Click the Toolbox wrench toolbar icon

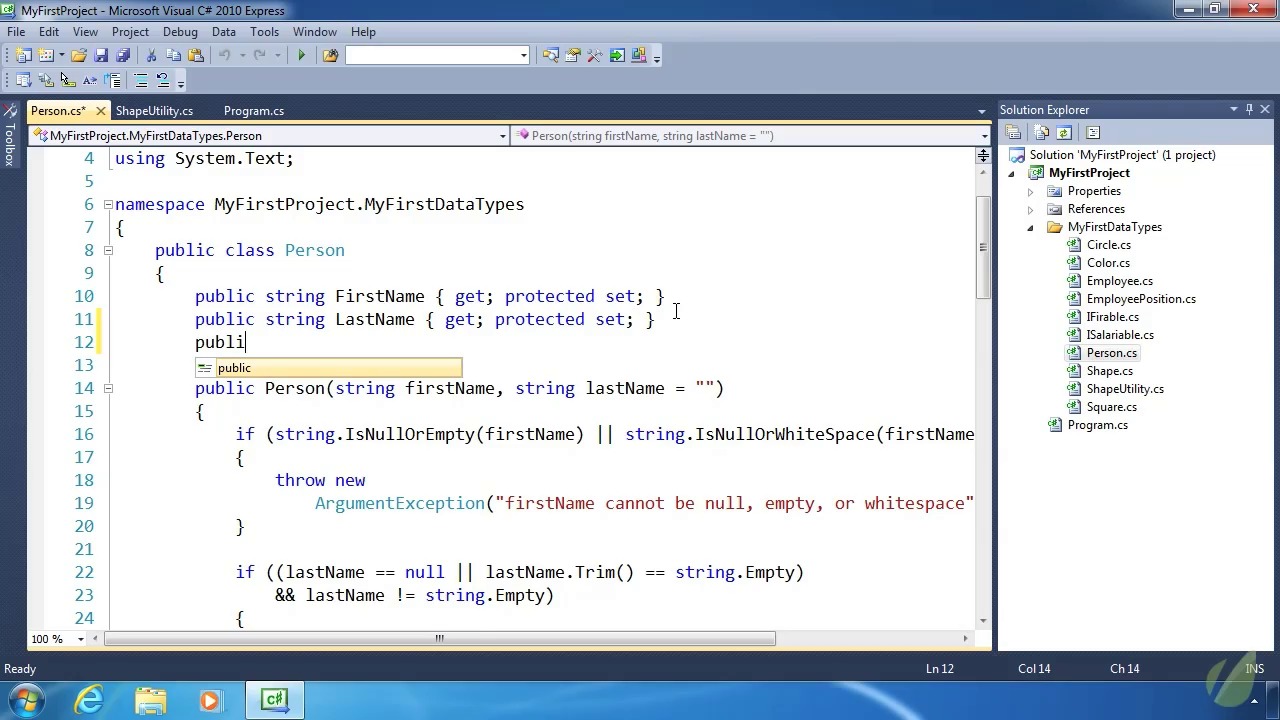[x=595, y=56]
